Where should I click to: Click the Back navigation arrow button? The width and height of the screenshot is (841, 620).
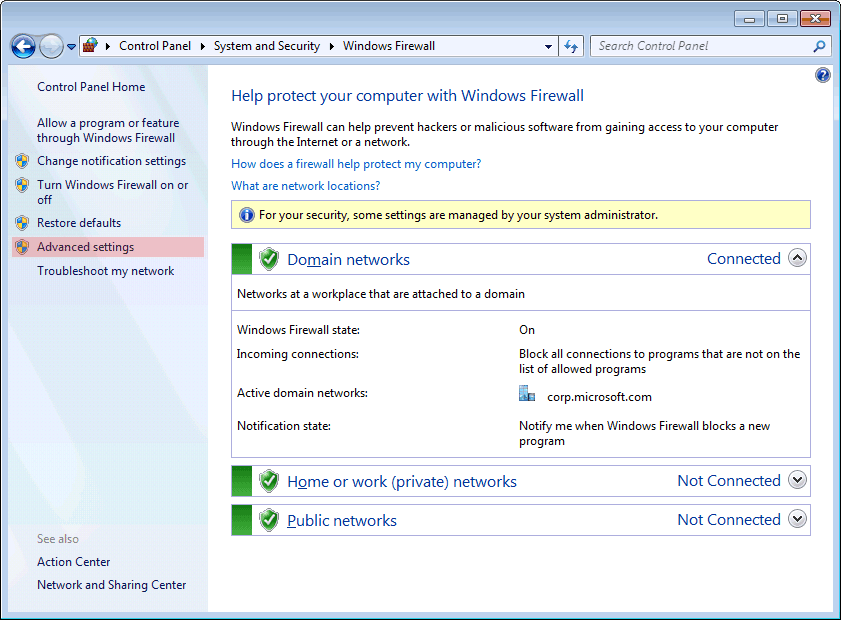[23, 46]
